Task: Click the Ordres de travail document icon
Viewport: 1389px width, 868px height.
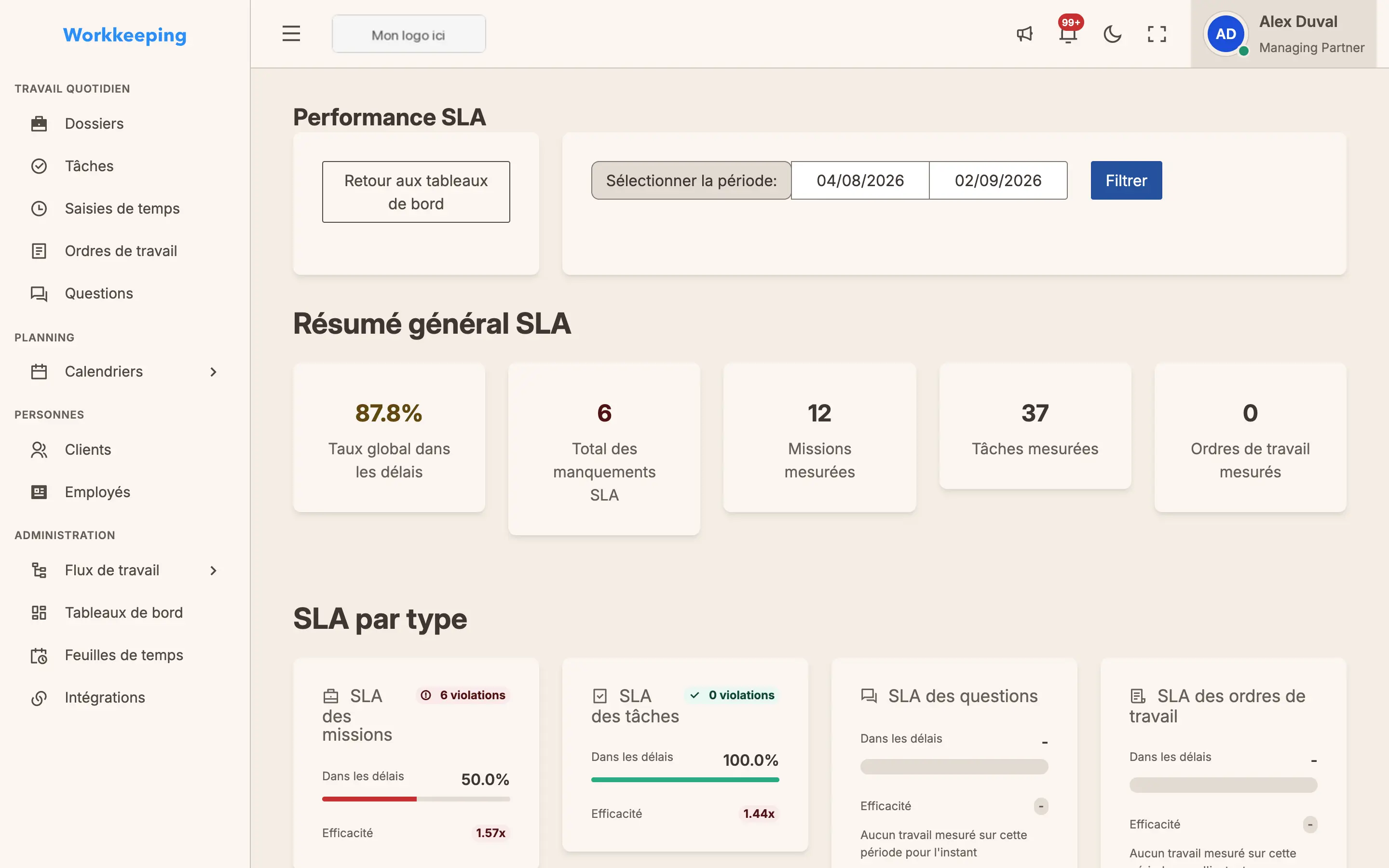Action: click(39, 251)
